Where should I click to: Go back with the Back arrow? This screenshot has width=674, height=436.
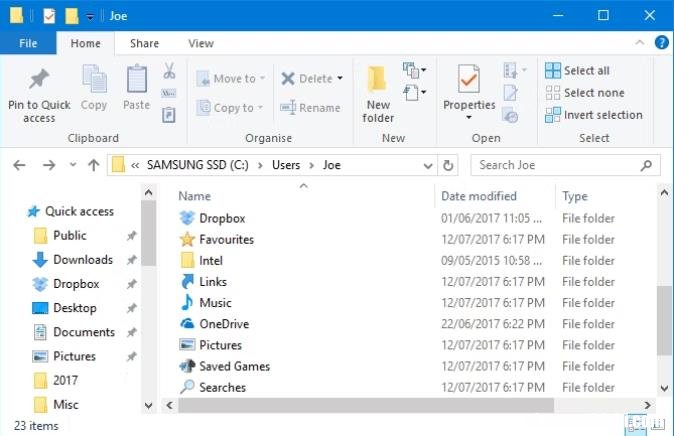[19, 165]
